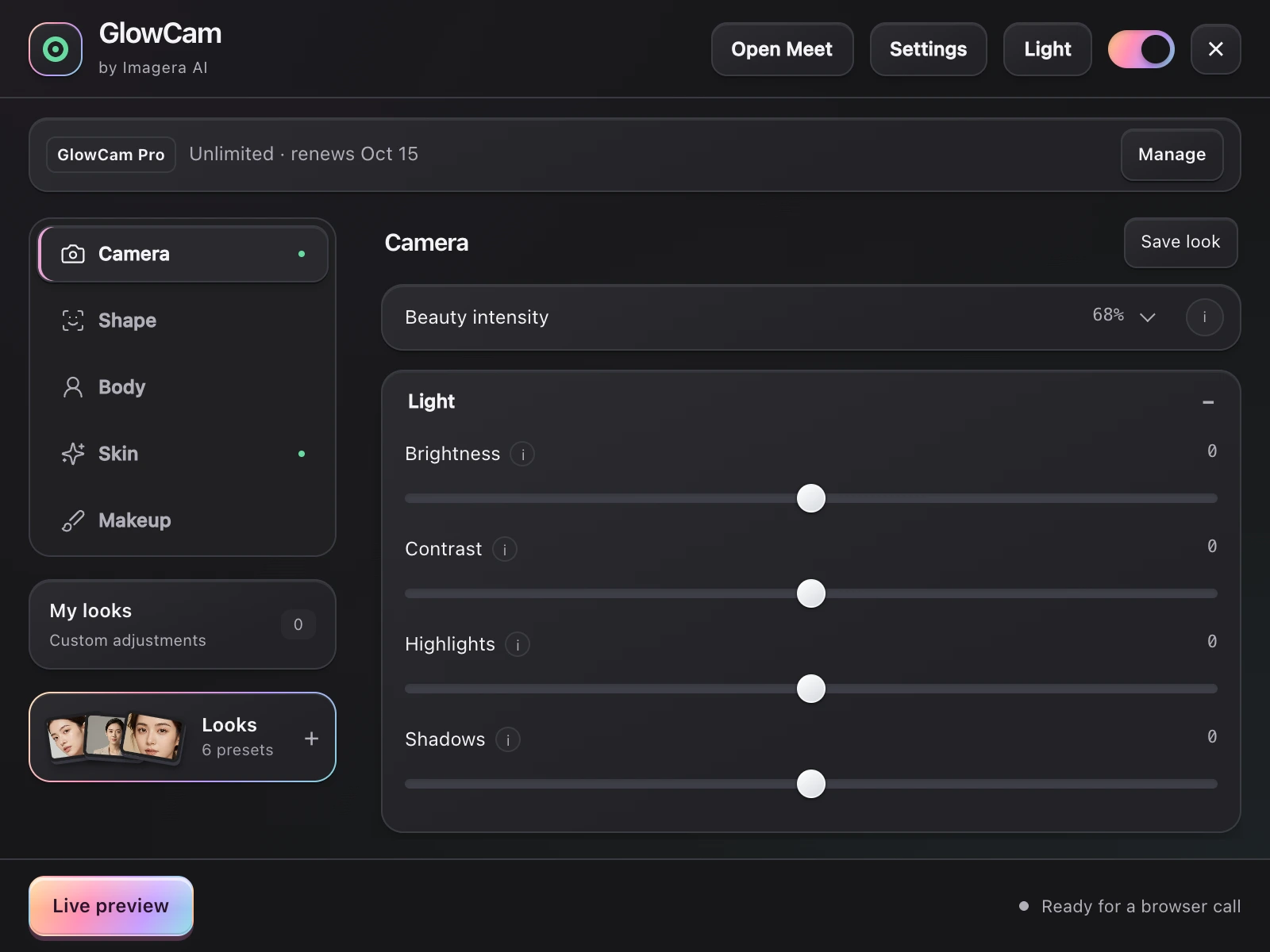
Task: Expand the Beauty intensity chevron
Action: [1147, 317]
